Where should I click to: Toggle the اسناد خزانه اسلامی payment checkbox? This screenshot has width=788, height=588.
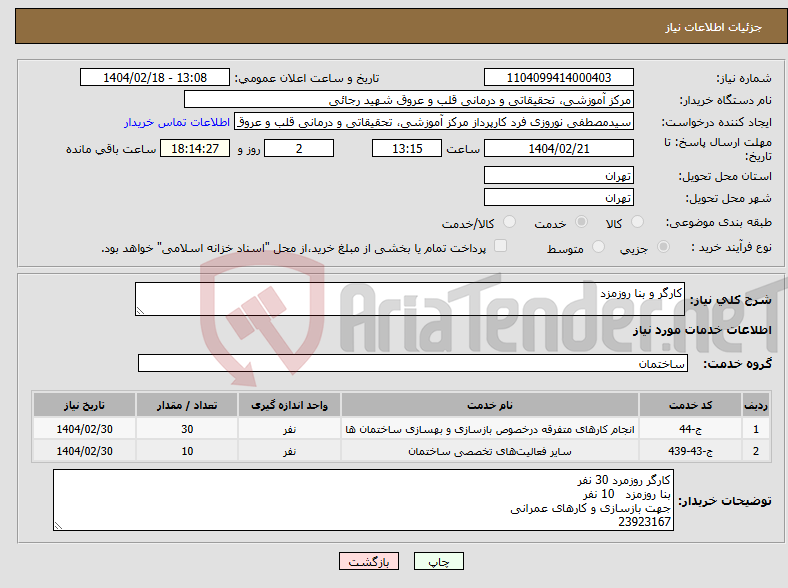[500, 246]
